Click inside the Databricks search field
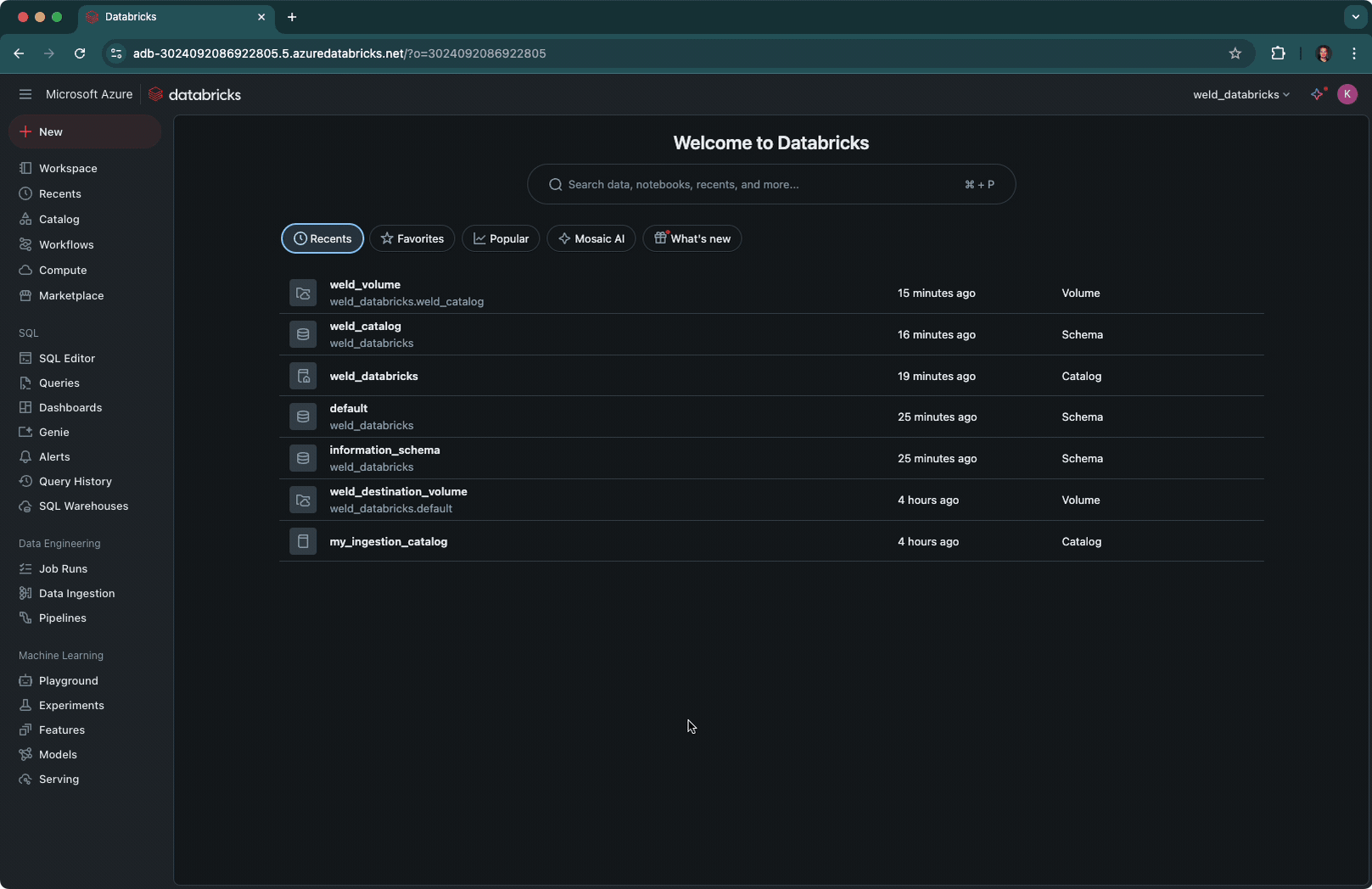 [x=770, y=184]
